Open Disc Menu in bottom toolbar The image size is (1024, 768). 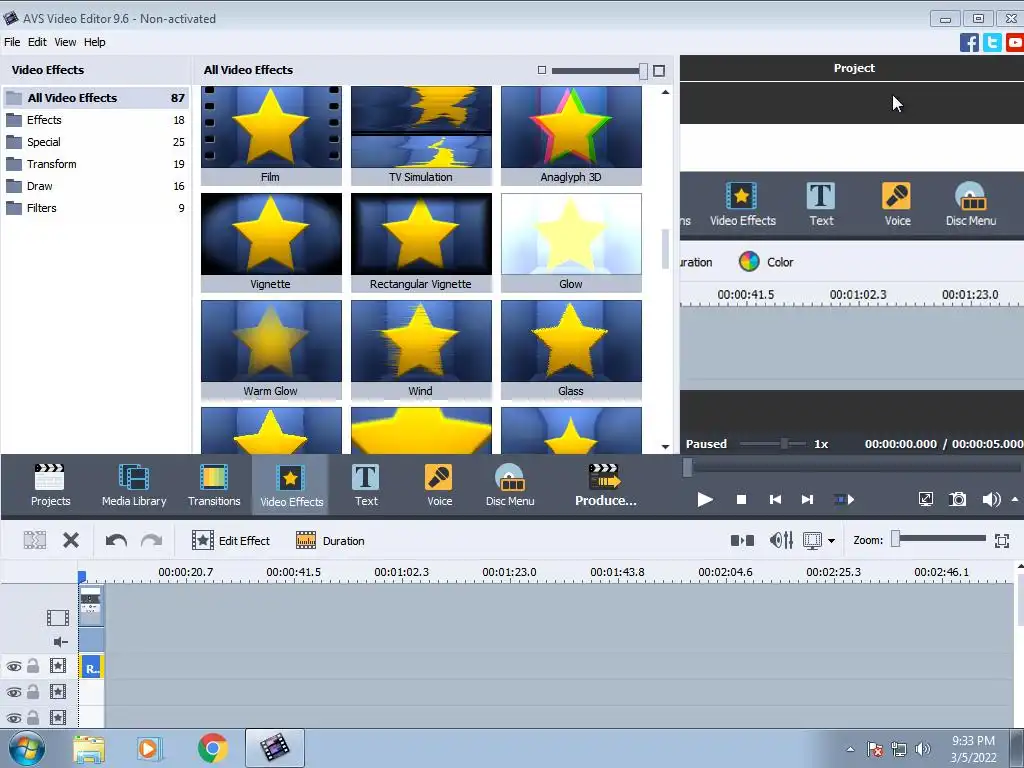pyautogui.click(x=510, y=485)
